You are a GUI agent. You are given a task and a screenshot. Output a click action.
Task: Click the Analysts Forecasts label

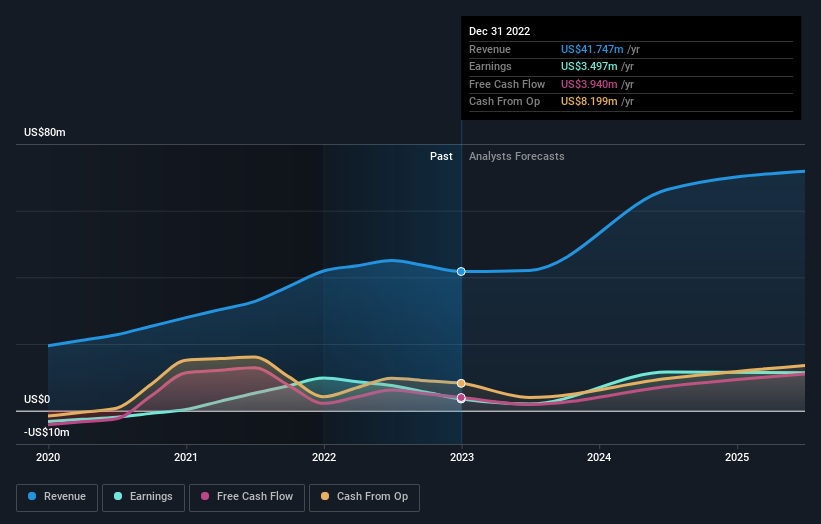coord(517,156)
